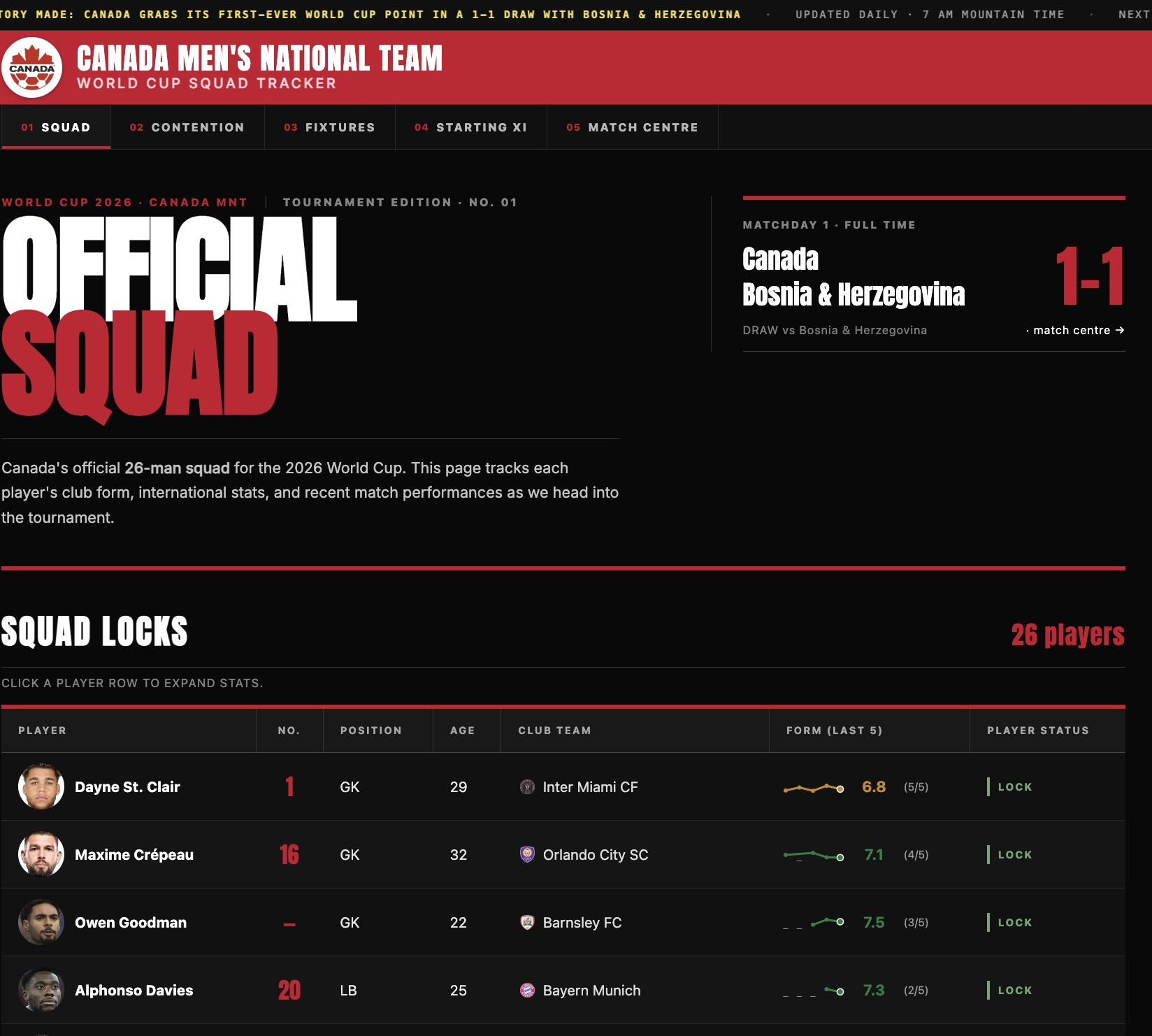Click Alphonso Davies' form sparkline
Image resolution: width=1152 pixels, height=1036 pixels.
tap(814, 991)
